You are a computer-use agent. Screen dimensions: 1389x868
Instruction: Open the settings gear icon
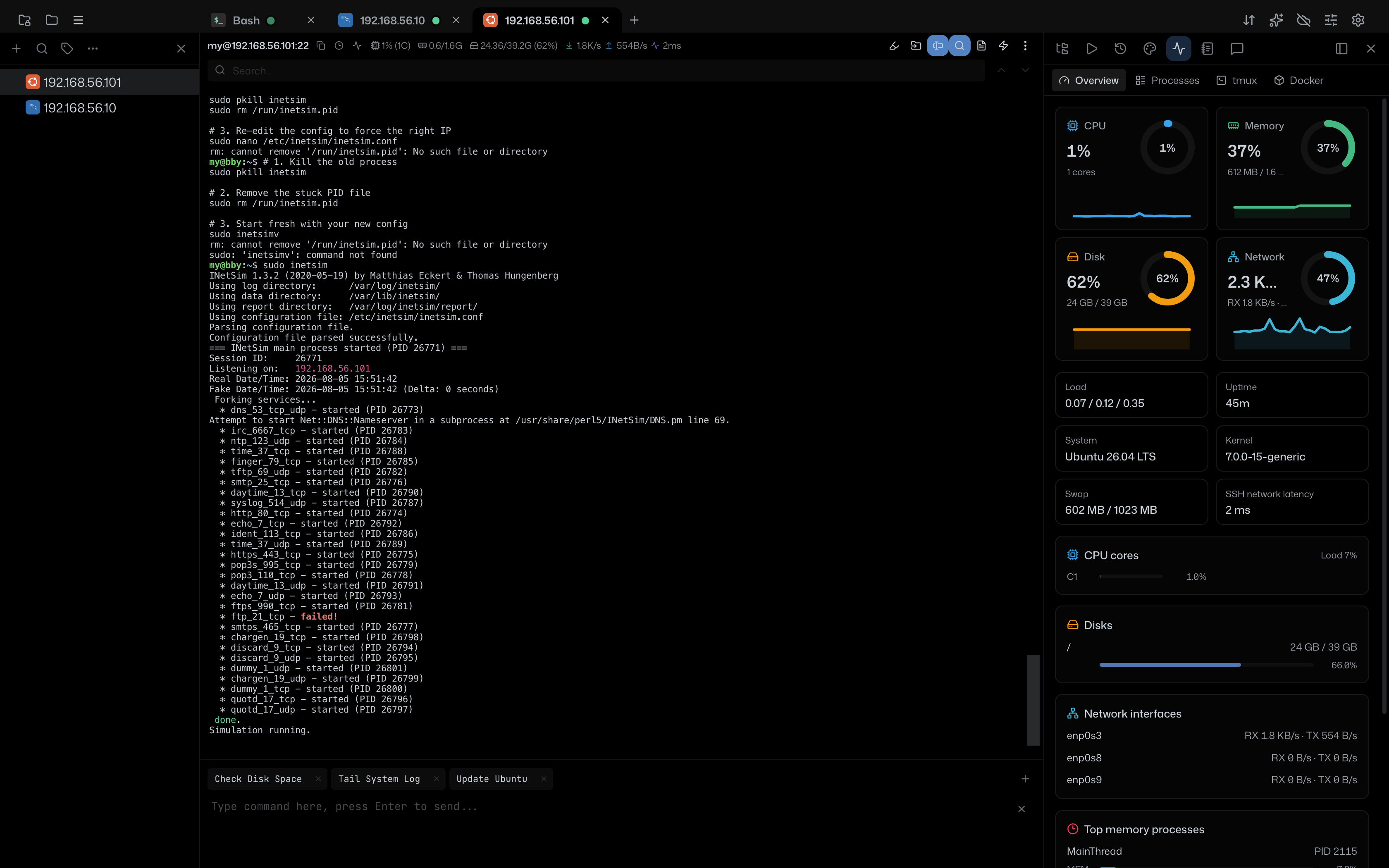[x=1358, y=20]
